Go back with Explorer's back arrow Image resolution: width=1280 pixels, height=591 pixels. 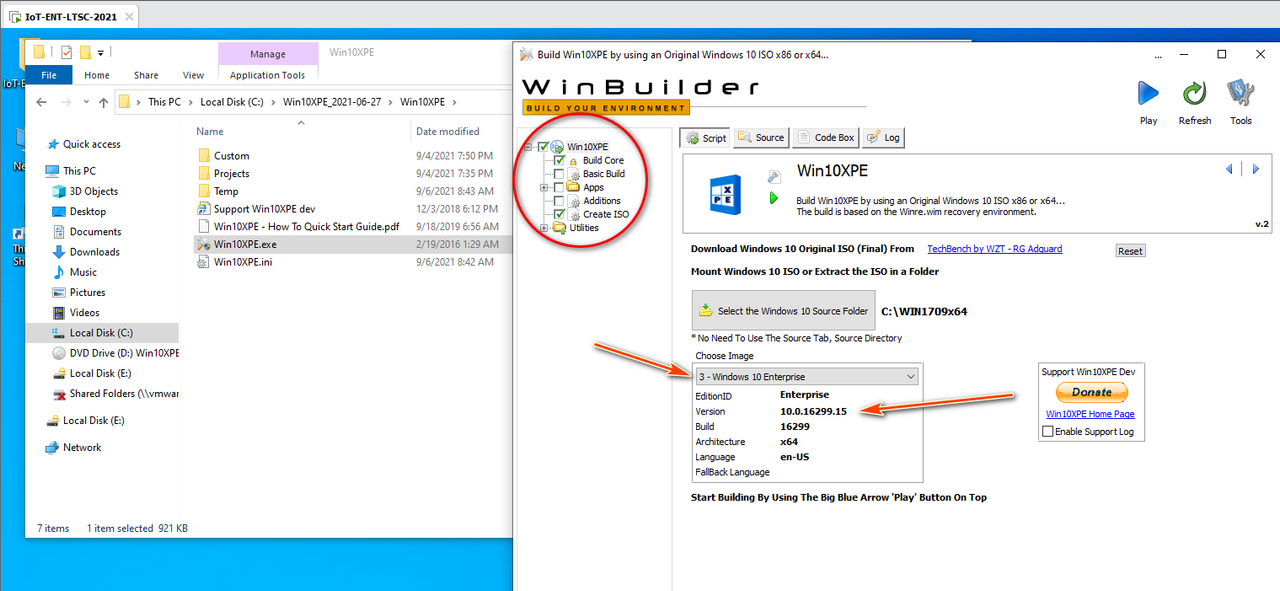click(x=41, y=102)
